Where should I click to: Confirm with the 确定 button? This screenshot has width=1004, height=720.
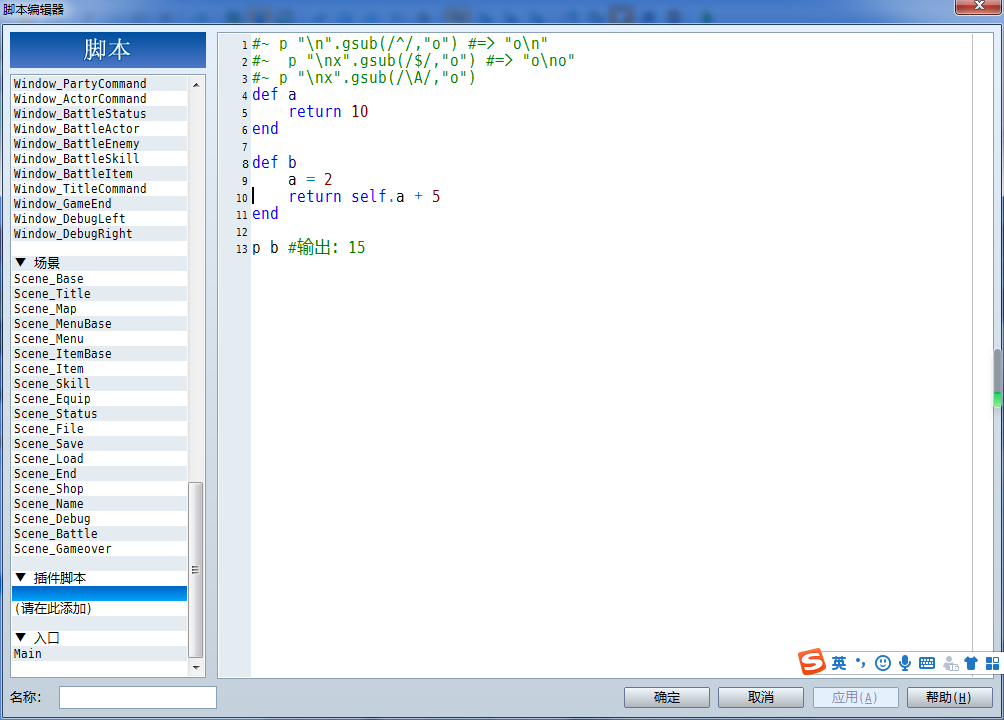[667, 697]
